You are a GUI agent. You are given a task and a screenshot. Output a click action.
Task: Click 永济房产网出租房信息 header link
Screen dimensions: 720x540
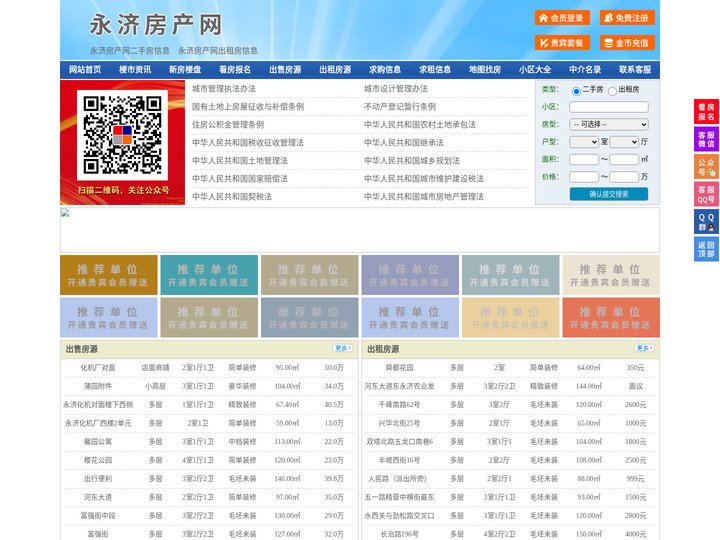tap(218, 51)
